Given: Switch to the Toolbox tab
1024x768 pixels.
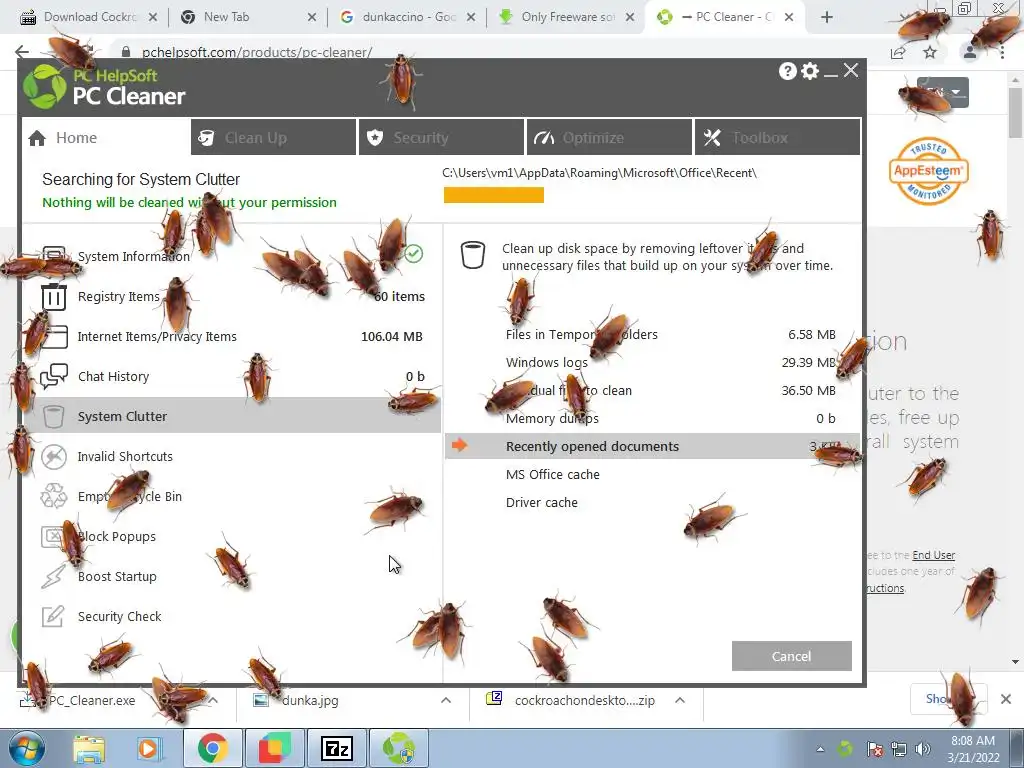Looking at the screenshot, I should tap(778, 137).
